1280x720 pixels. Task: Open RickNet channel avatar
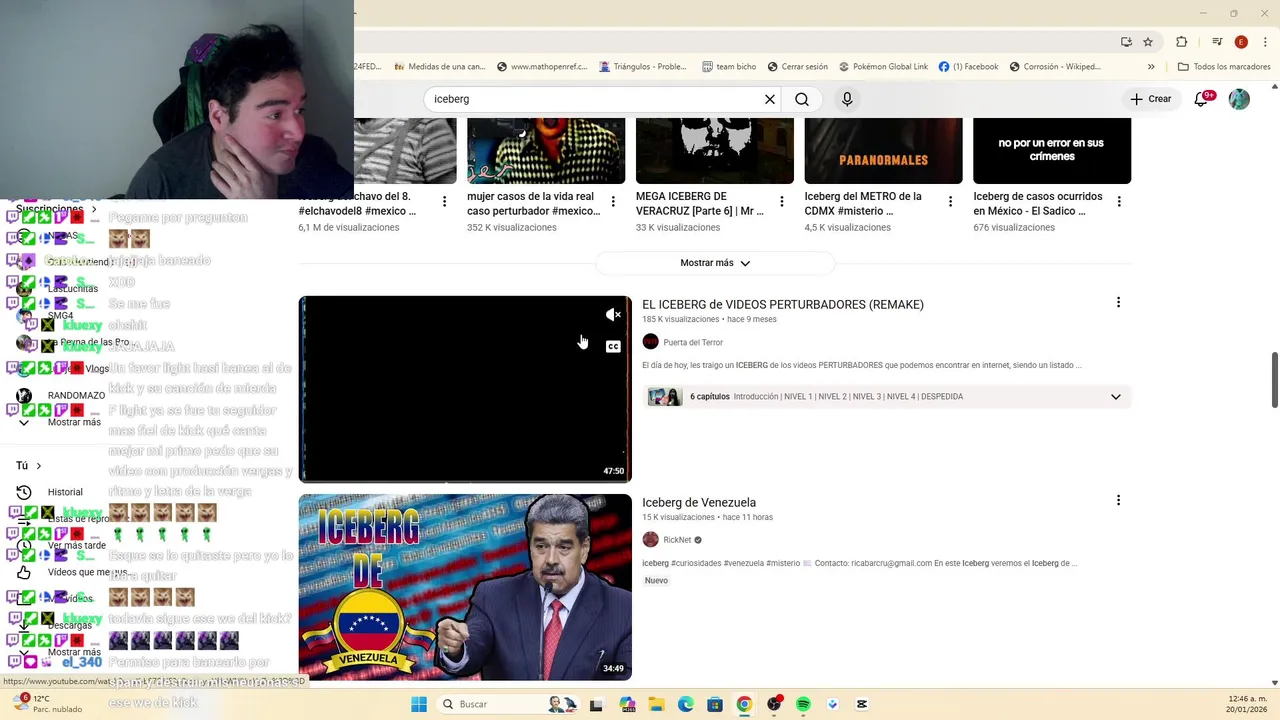coord(650,540)
